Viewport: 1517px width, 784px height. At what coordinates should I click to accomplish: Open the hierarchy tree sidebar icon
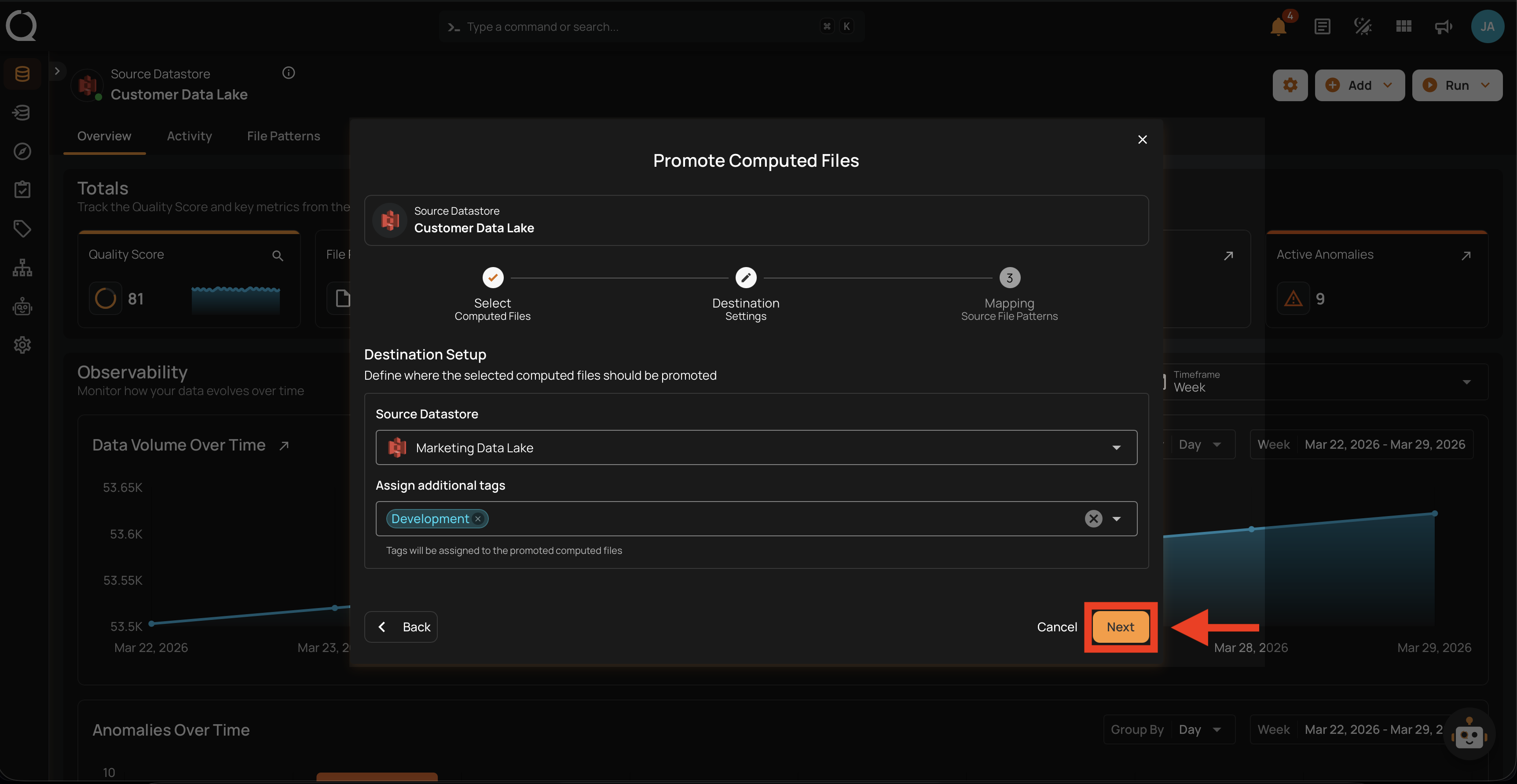pos(22,267)
